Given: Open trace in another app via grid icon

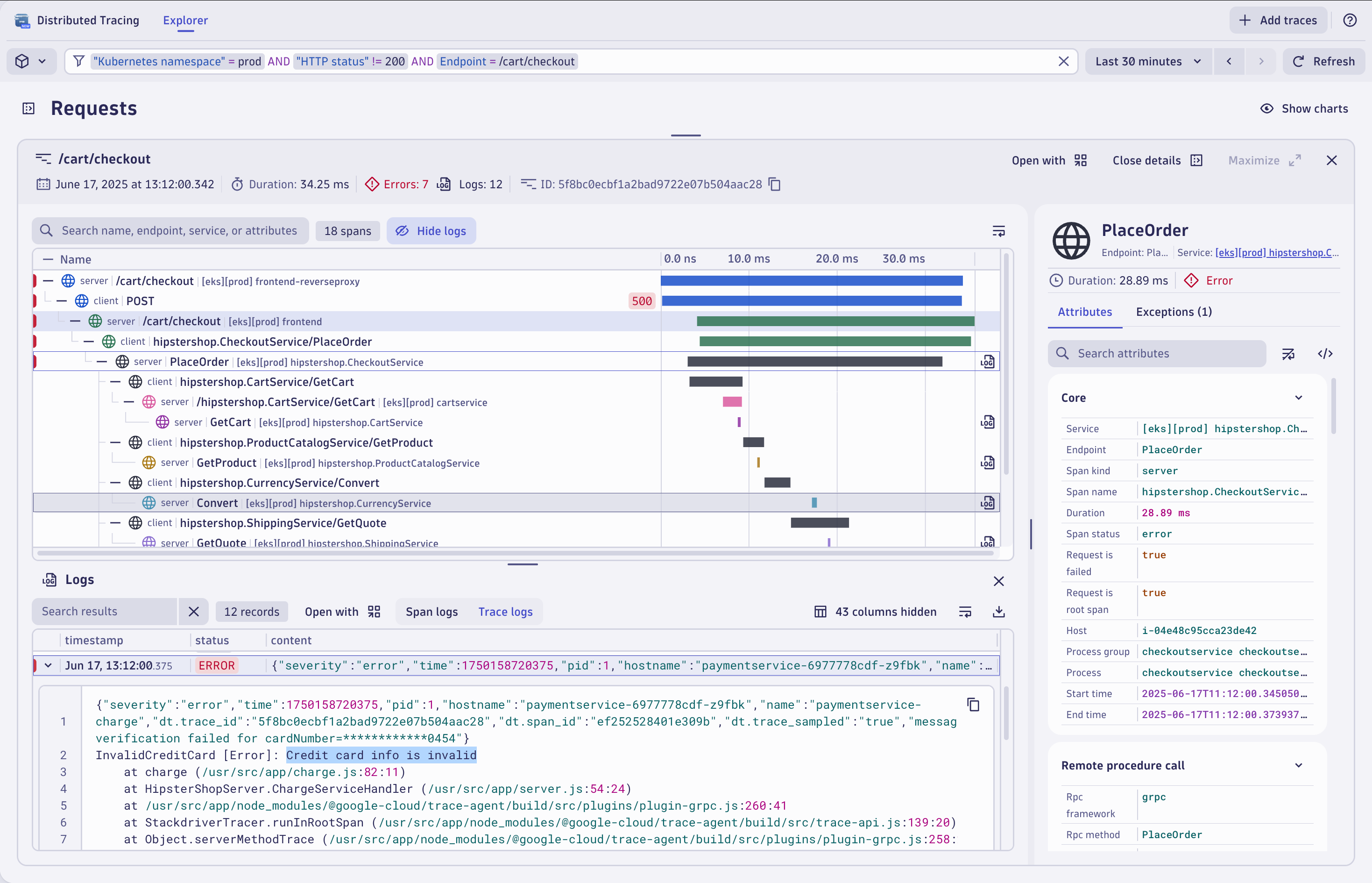Looking at the screenshot, I should click(1080, 161).
